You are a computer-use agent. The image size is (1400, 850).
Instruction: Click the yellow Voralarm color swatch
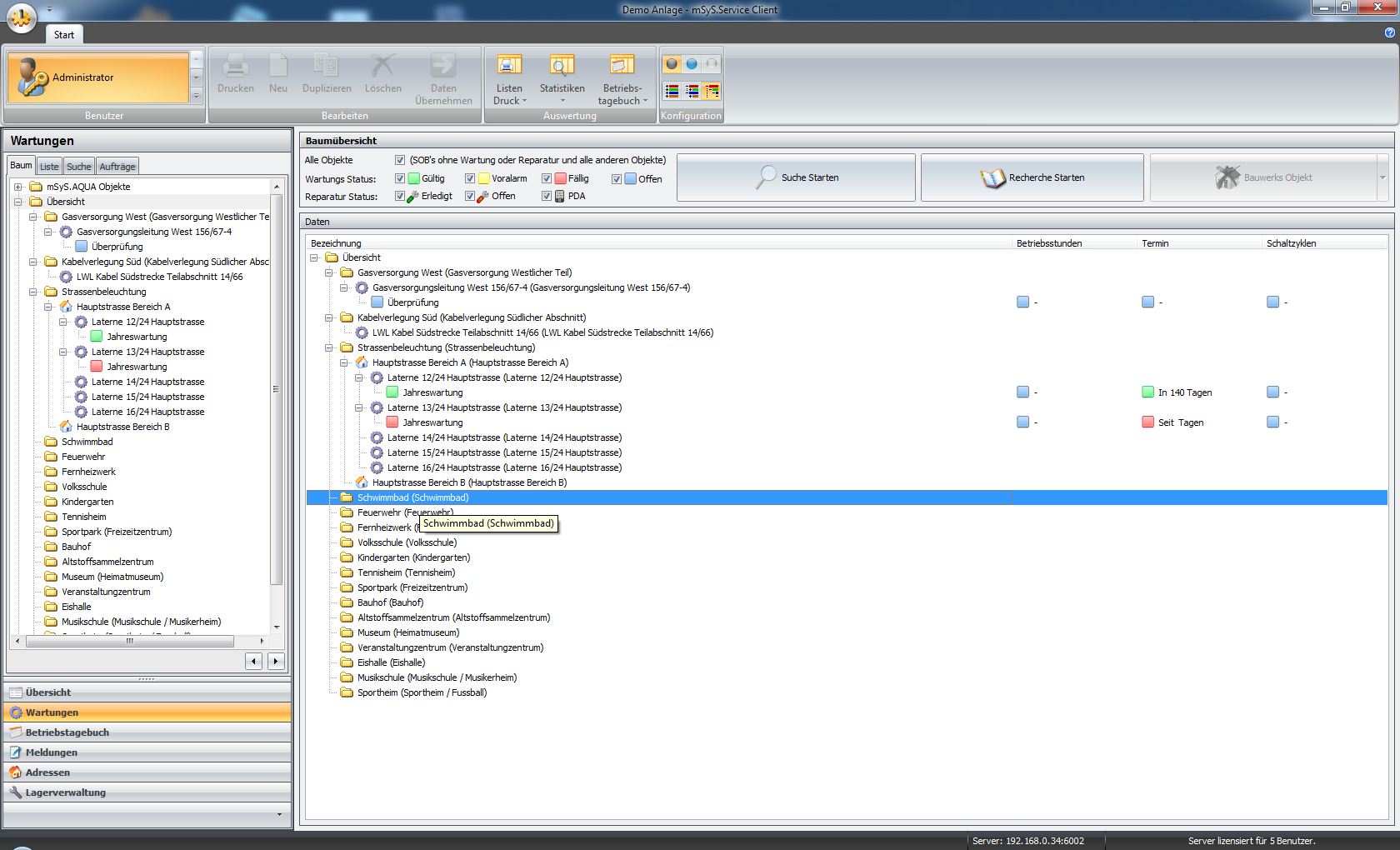(484, 178)
